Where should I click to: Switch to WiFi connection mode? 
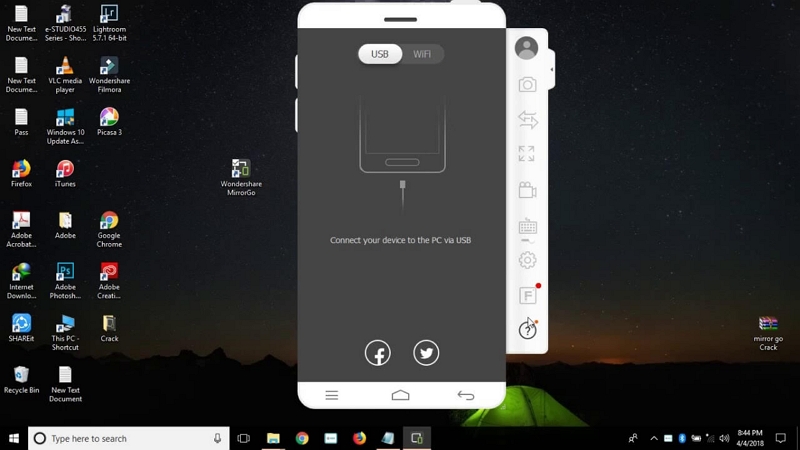(422, 54)
